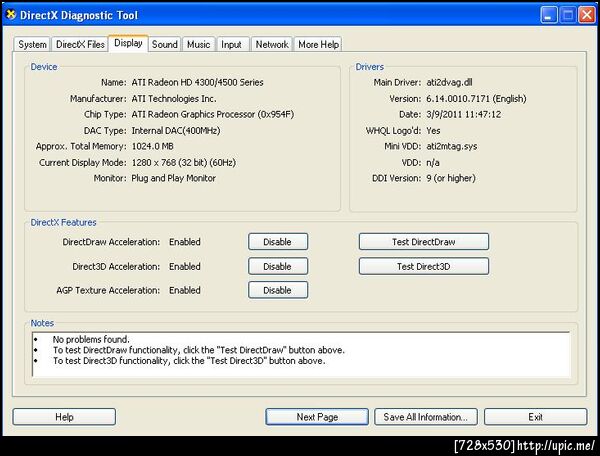Click driver date 3/9/2011 11:47:12
Viewport: 600px width, 456px height.
pos(463,114)
